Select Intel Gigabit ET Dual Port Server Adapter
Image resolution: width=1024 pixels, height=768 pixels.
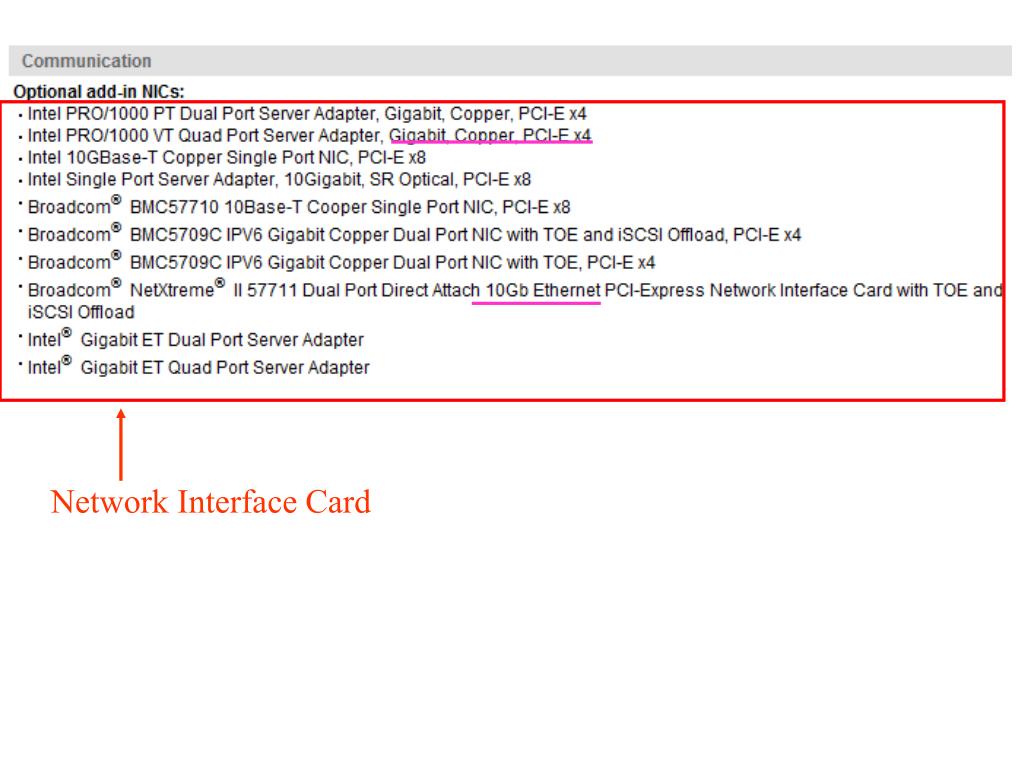point(195,338)
